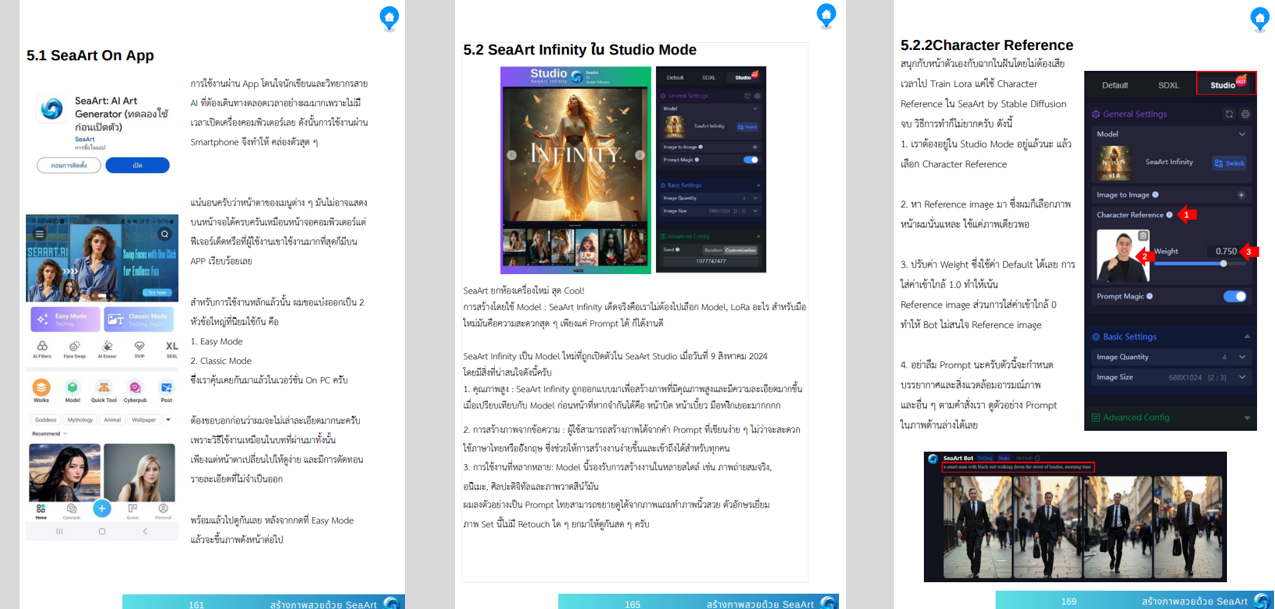
Task: Expand the Model chevron on page 169
Action: 1242,134
